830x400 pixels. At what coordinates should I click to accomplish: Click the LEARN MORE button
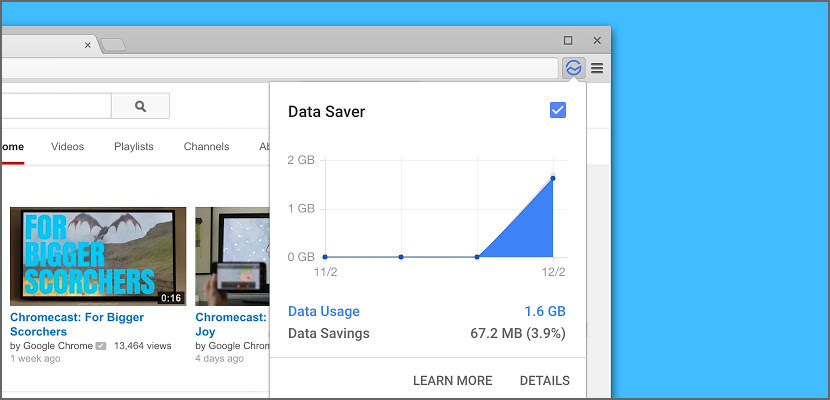tap(453, 380)
